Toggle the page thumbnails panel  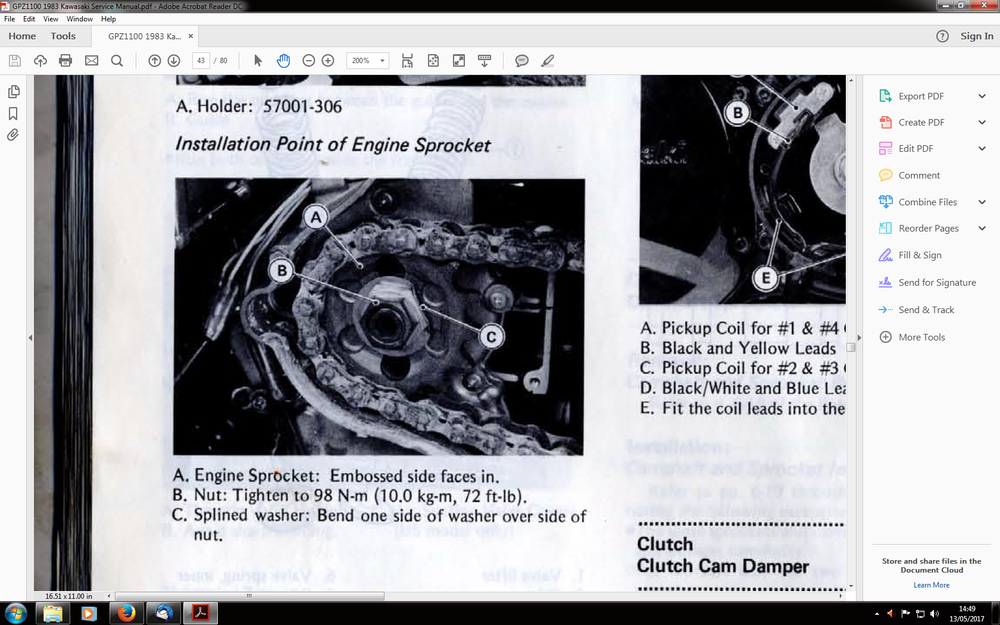(14, 91)
